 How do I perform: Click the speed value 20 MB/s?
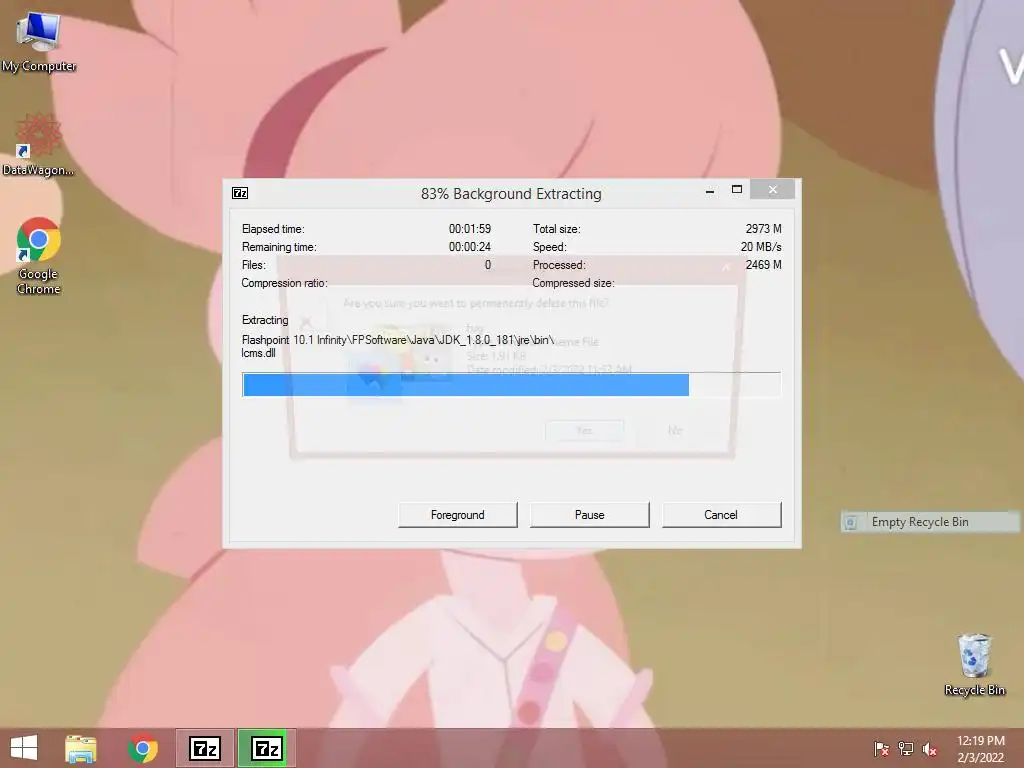pyautogui.click(x=761, y=247)
